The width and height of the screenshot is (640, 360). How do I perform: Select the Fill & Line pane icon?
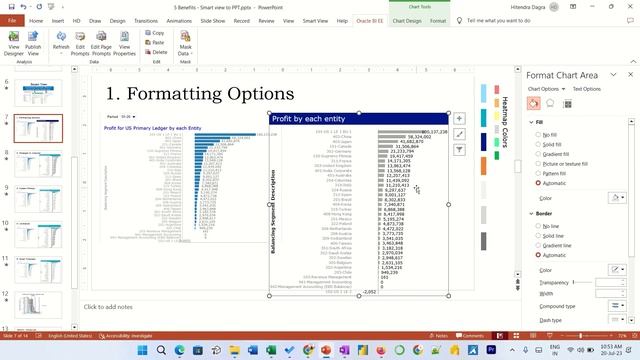533,104
